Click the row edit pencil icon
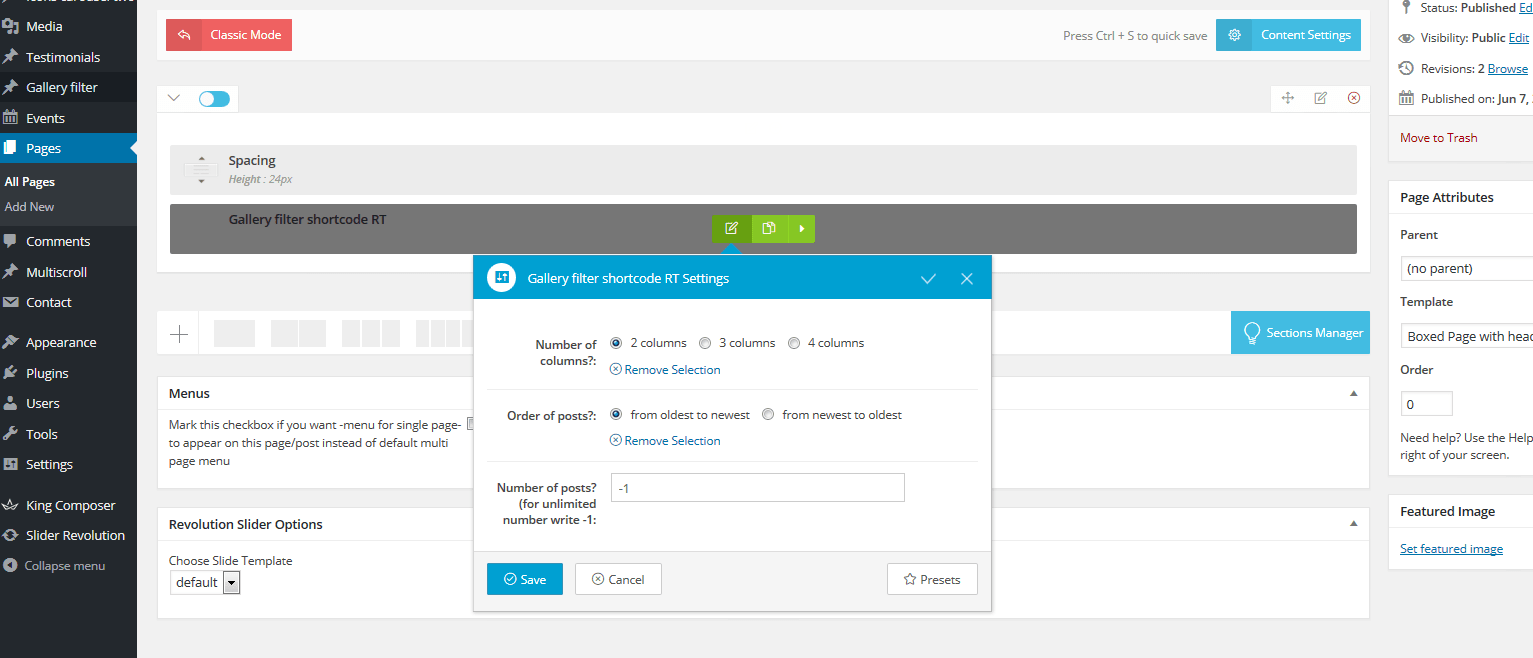 click(1320, 98)
